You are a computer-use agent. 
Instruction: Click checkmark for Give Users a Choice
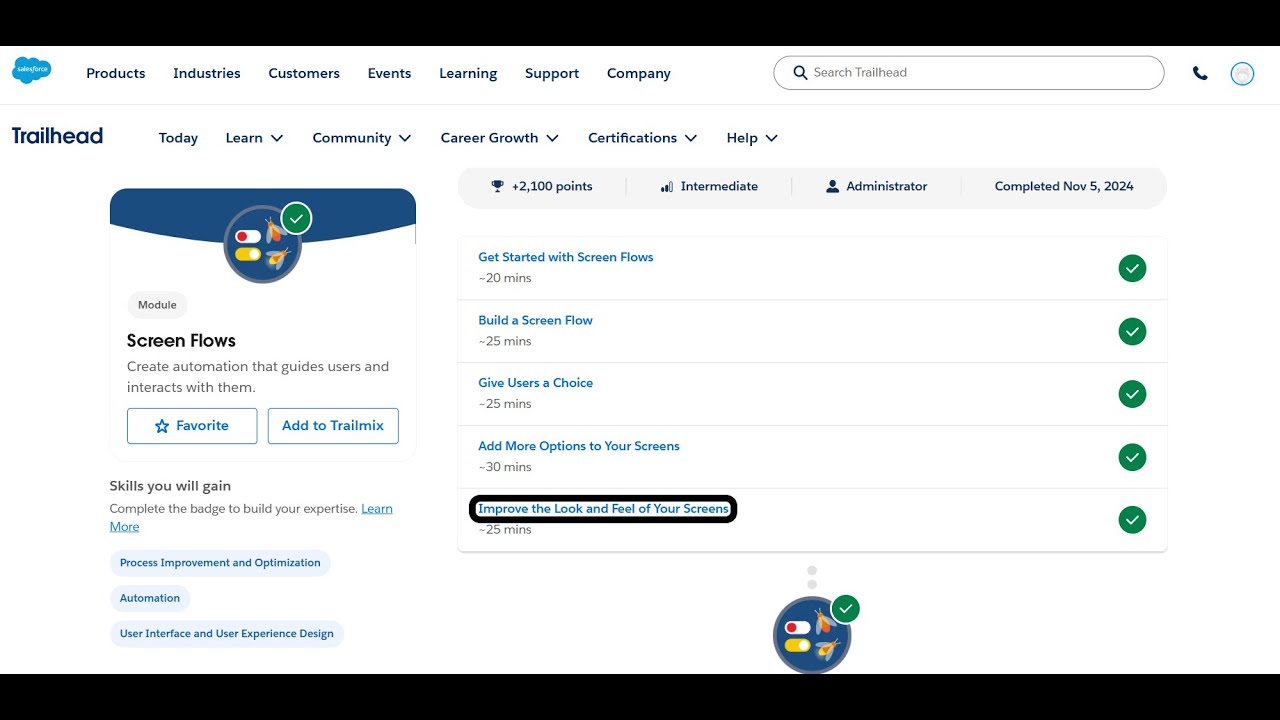[x=1132, y=394]
